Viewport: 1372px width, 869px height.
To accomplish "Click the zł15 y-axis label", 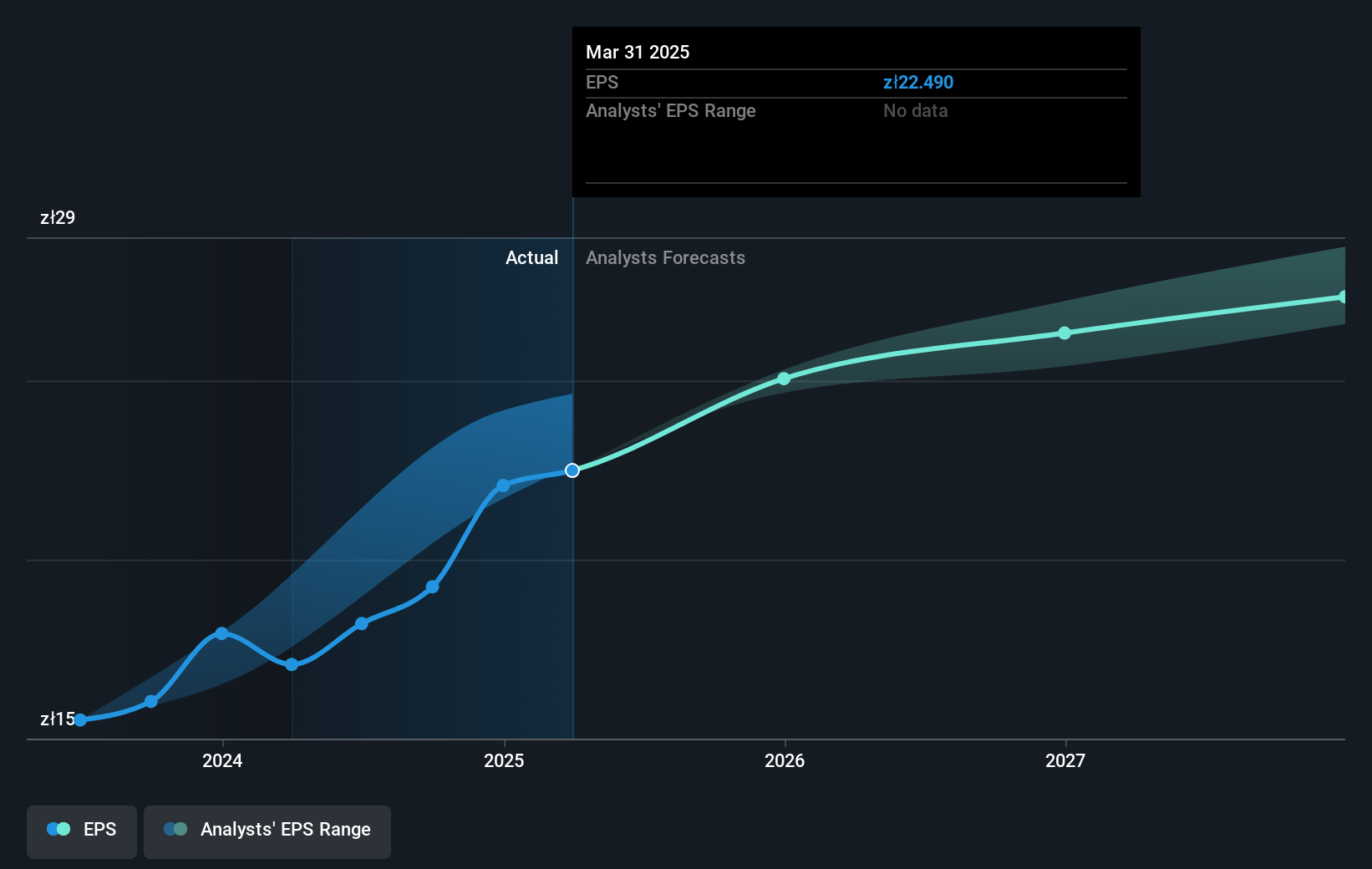I will click(58, 719).
